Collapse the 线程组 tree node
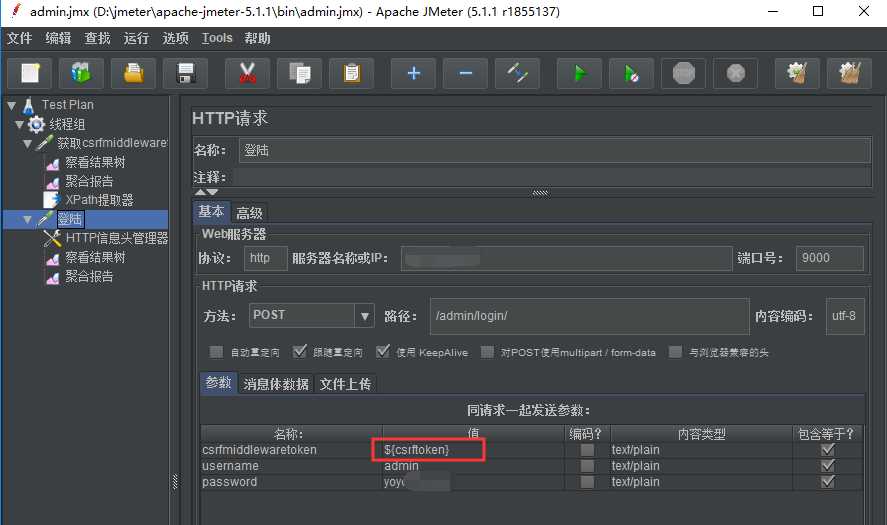887x525 pixels. point(20,124)
